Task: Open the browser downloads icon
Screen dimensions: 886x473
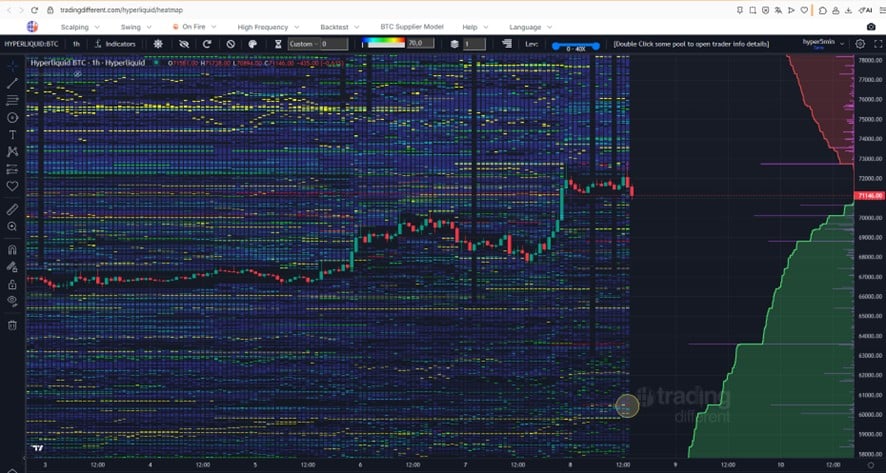Action: click(x=849, y=10)
